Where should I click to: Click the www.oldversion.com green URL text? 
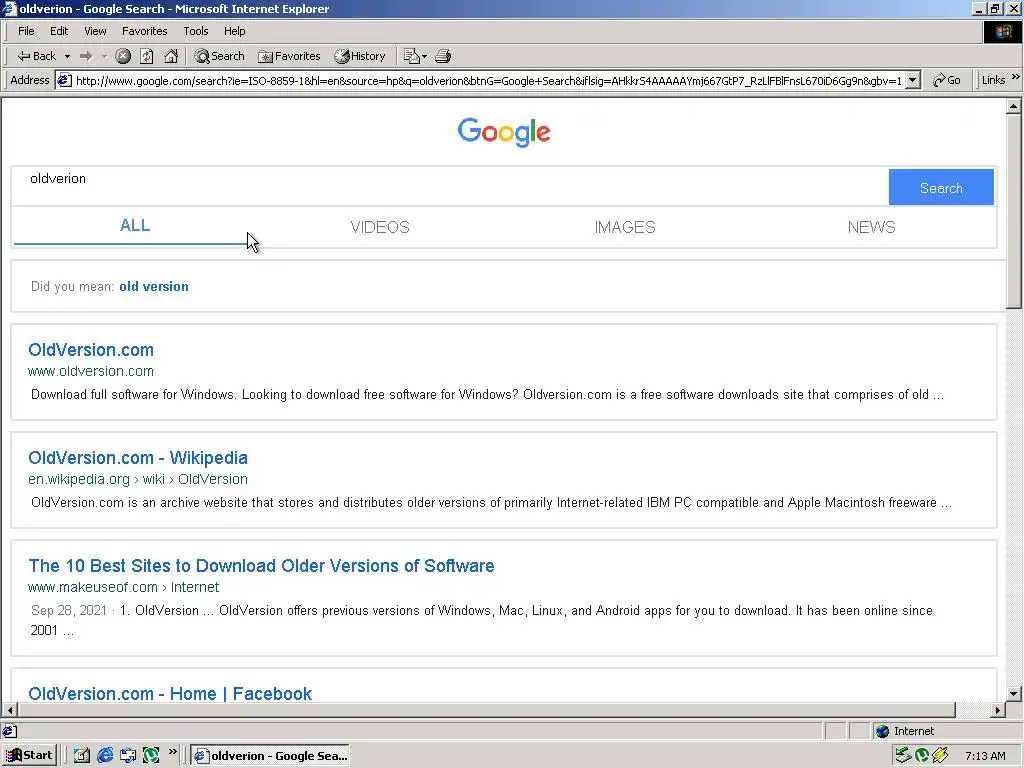pos(91,371)
